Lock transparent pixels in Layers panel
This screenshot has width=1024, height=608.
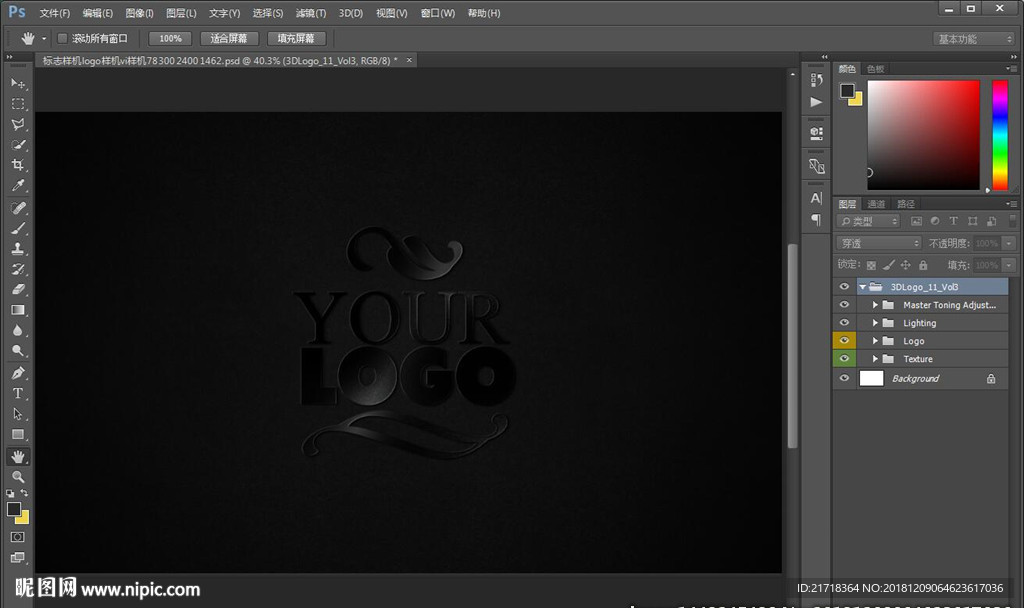tap(871, 265)
